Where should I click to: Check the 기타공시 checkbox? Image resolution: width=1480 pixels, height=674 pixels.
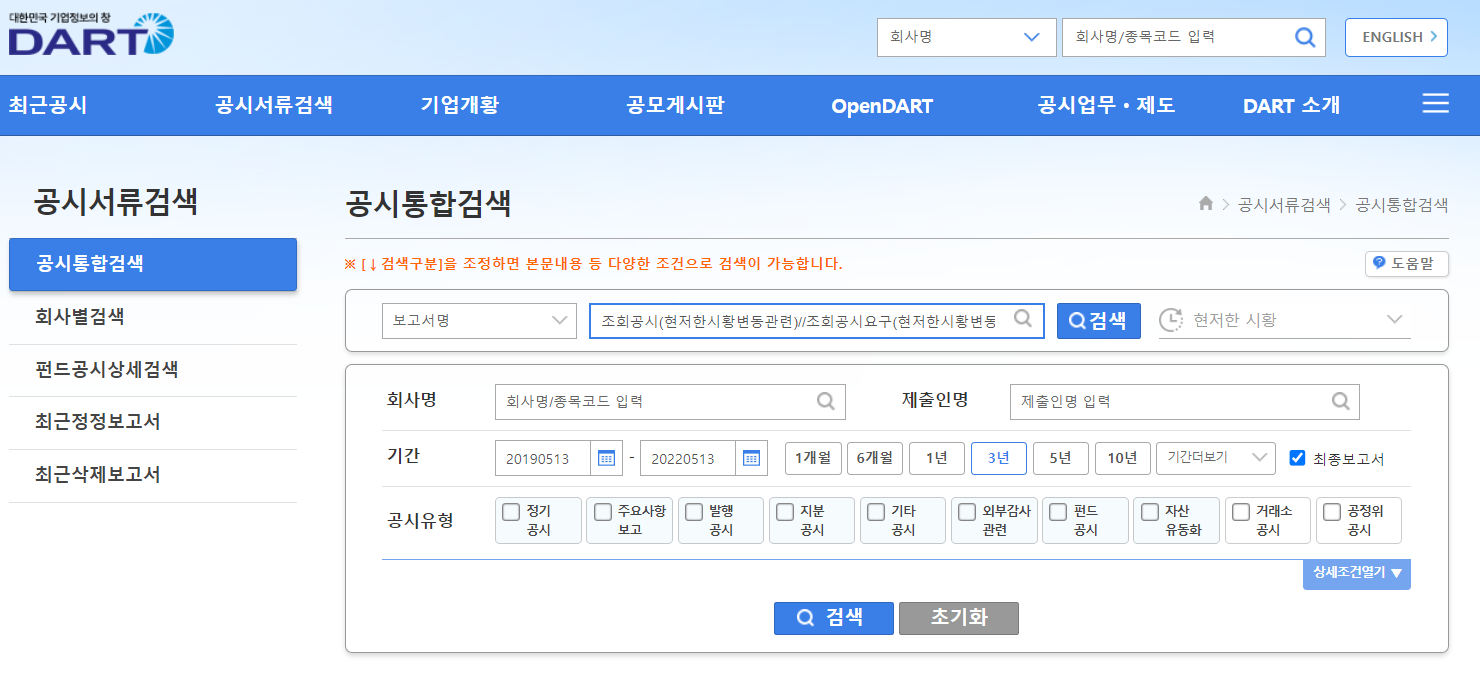pyautogui.click(x=876, y=512)
